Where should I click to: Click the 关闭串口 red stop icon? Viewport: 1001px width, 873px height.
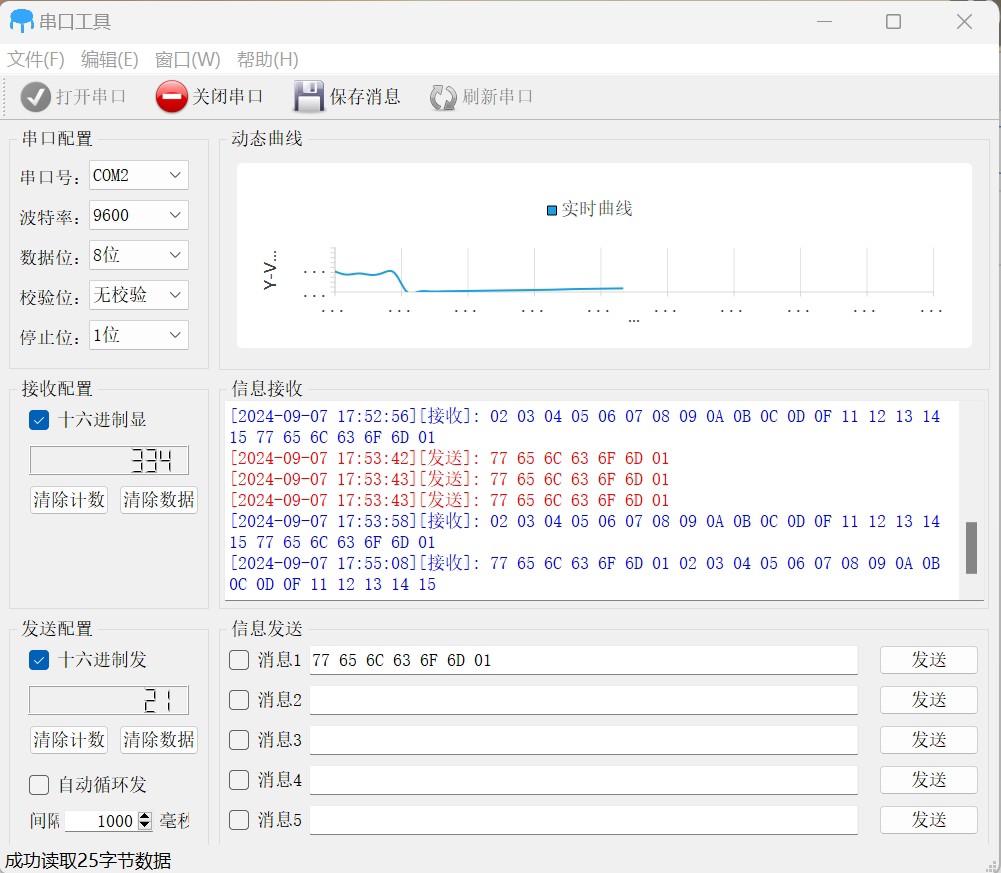point(172,97)
